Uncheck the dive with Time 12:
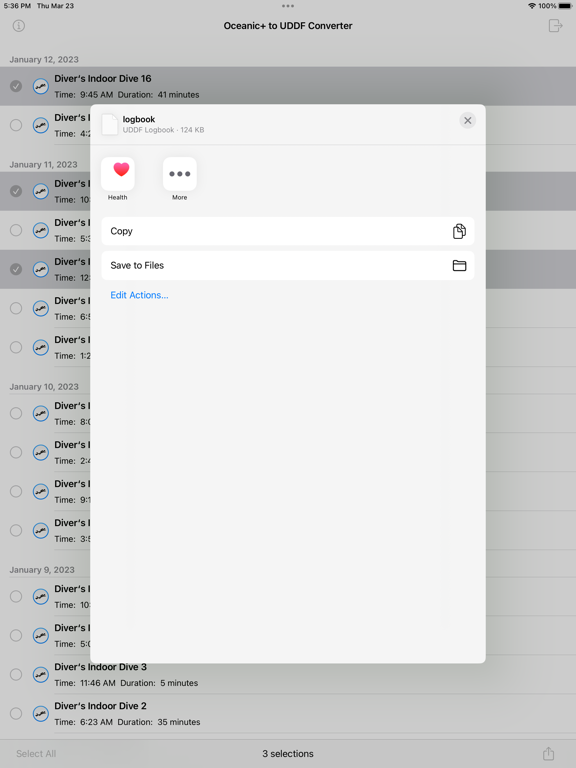This screenshot has width=576, height=768. 16,269
